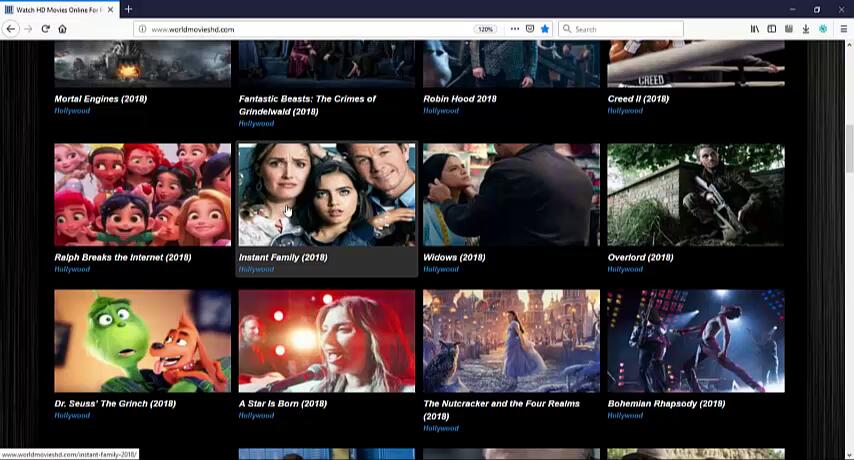The image size is (854, 460).
Task: Click the page vertical scrollbar
Action: click(x=849, y=250)
